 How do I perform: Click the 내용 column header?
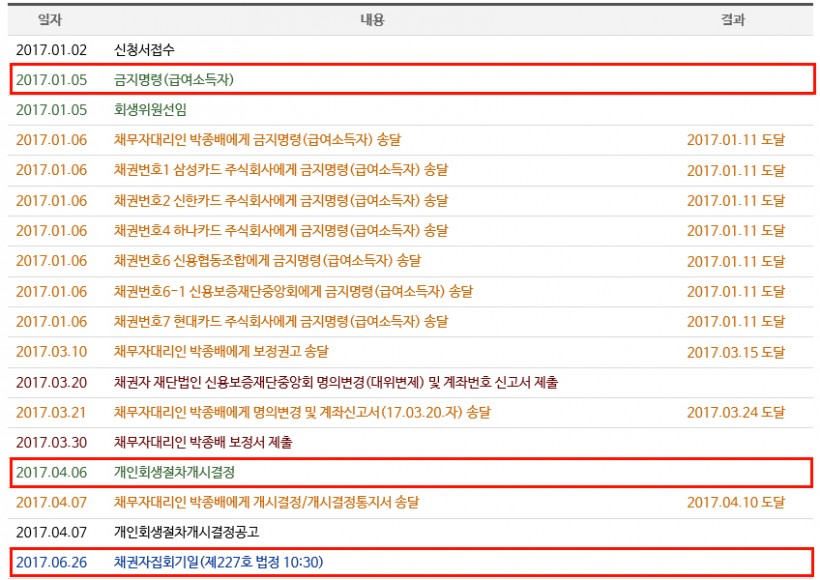pos(372,20)
